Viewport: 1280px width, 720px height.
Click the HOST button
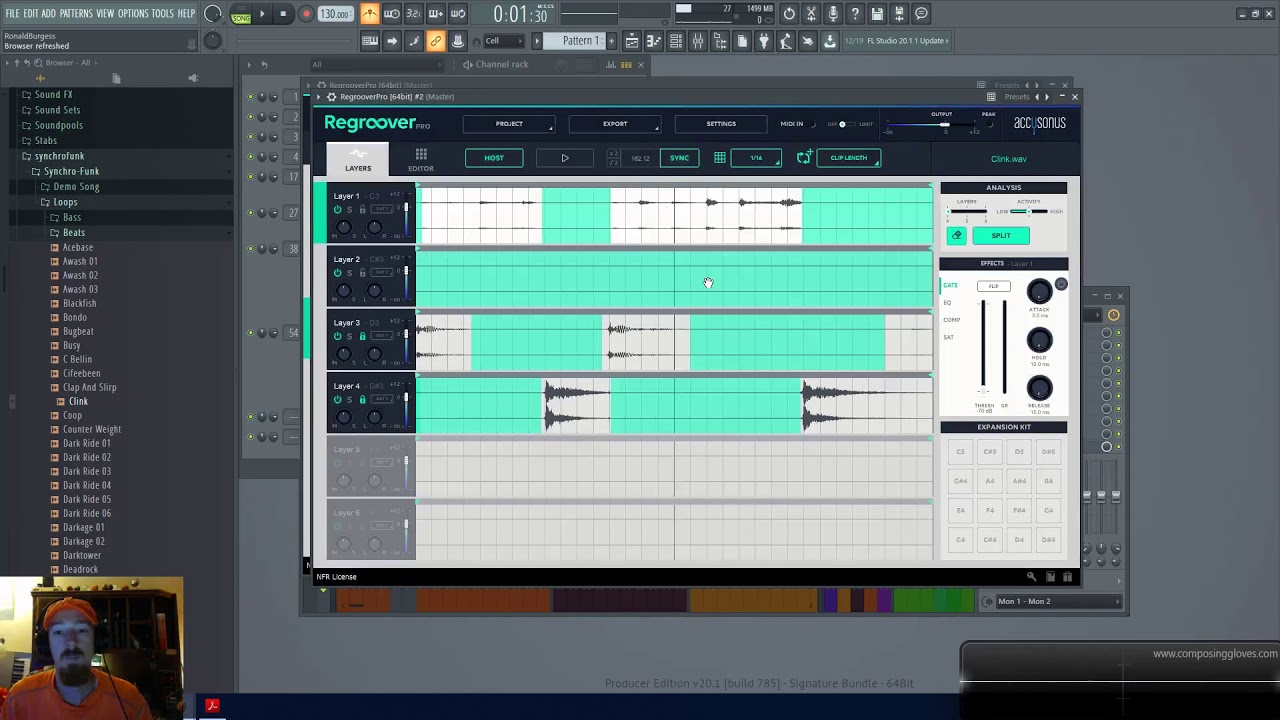494,158
